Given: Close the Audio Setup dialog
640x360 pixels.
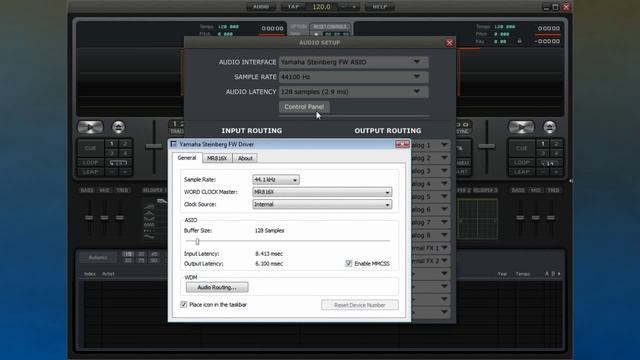Looking at the screenshot, I should point(449,43).
